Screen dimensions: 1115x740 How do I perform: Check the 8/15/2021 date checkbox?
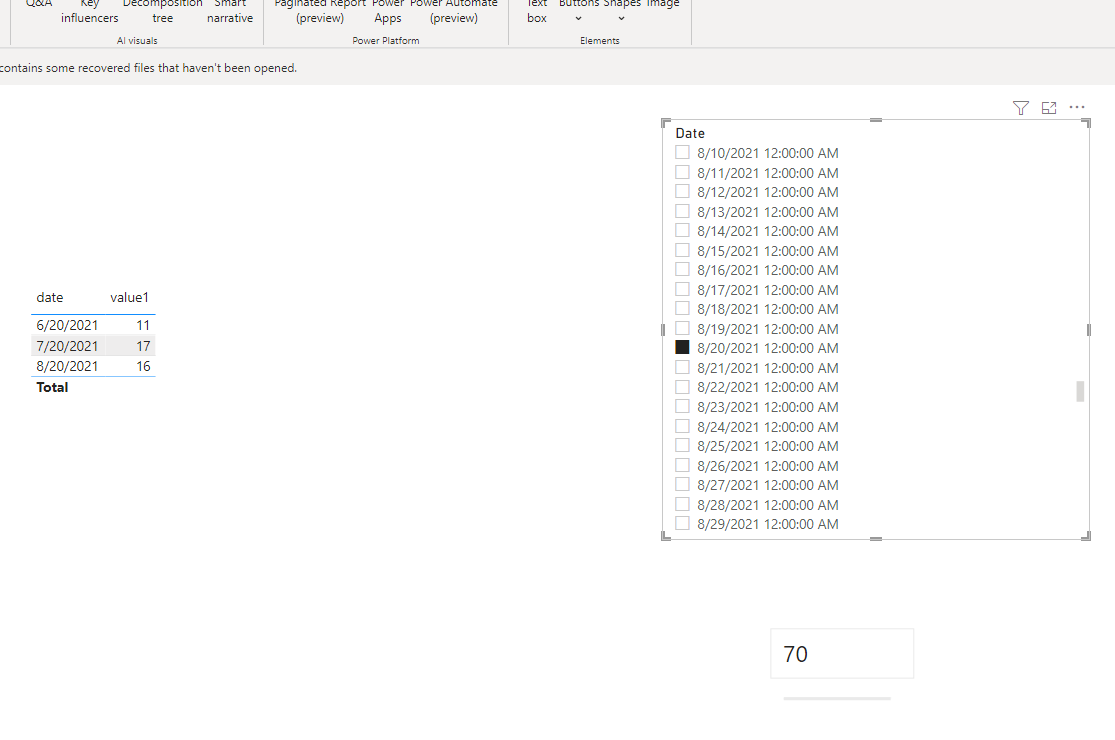coord(682,250)
